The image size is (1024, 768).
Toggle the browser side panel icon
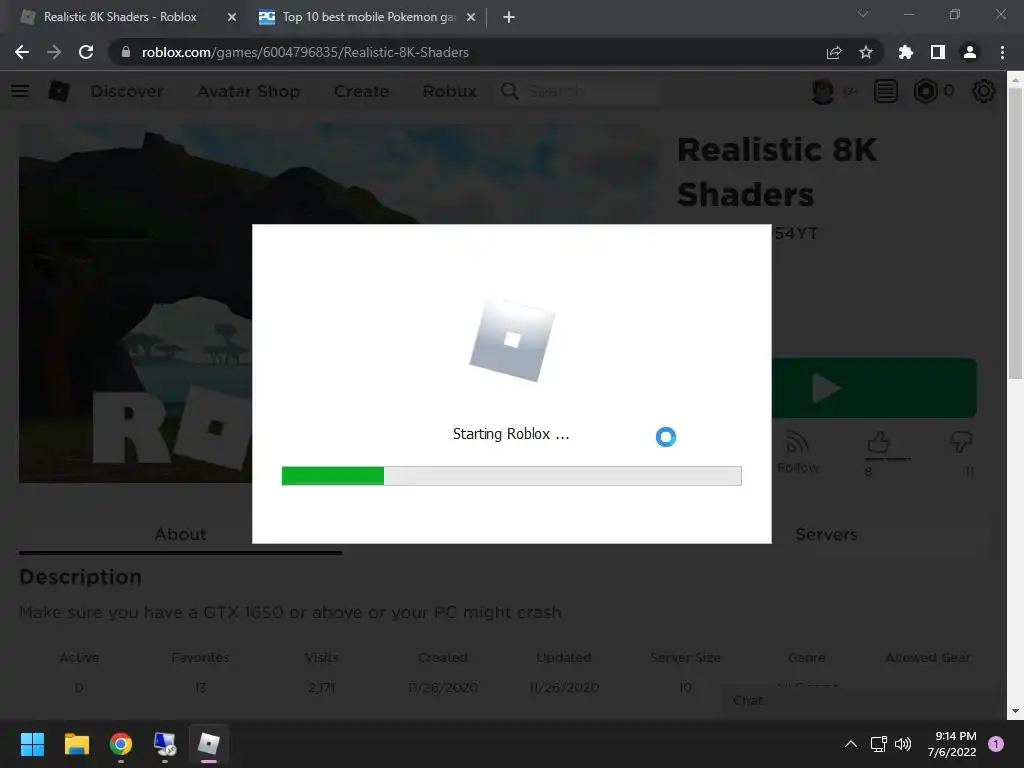click(x=938, y=52)
